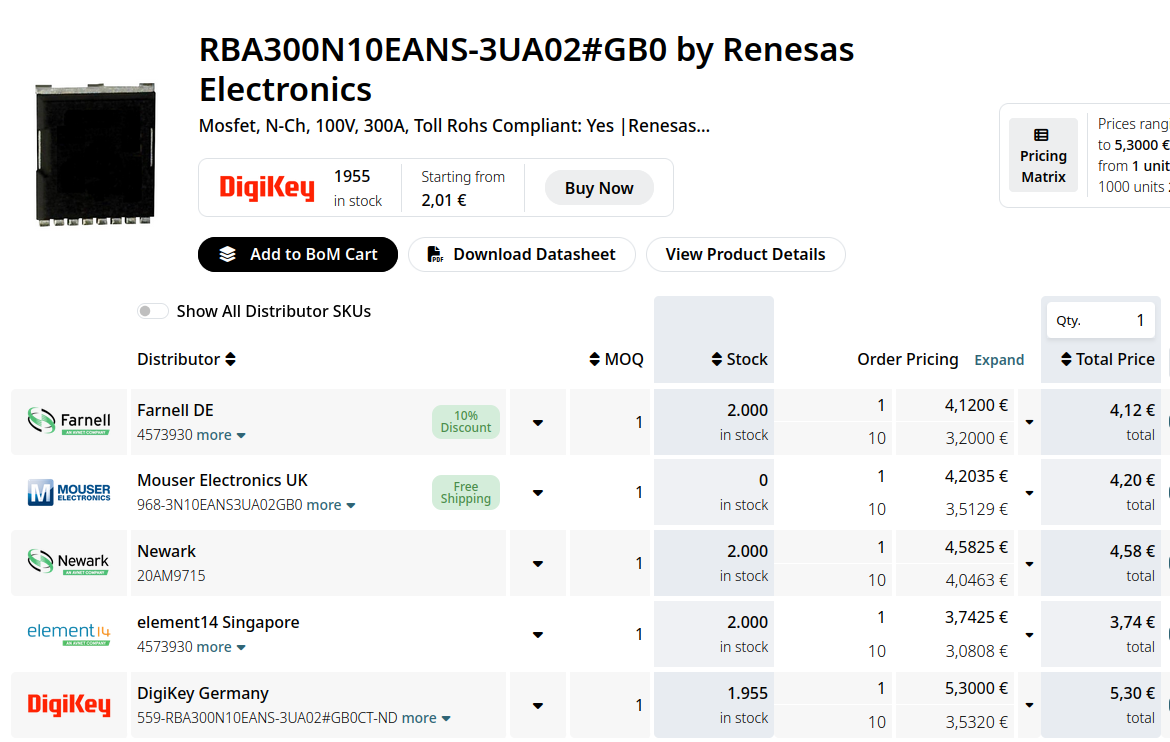
Task: Click the Qty. input field
Action: pyautogui.click(x=1101, y=320)
